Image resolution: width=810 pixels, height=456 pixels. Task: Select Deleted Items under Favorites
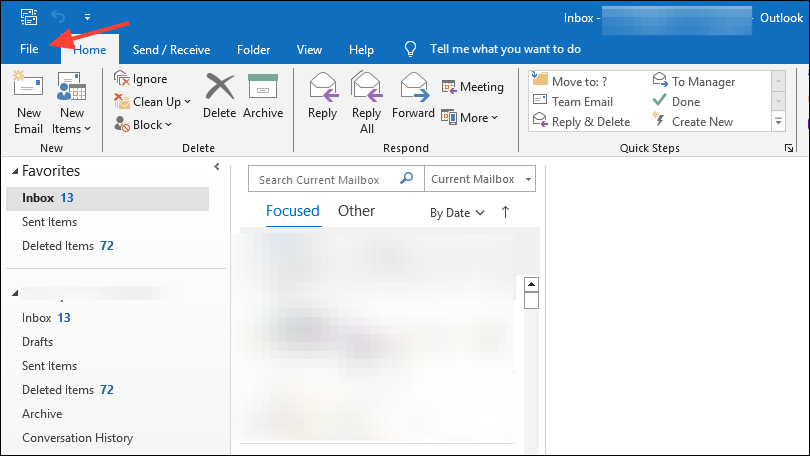click(x=68, y=246)
